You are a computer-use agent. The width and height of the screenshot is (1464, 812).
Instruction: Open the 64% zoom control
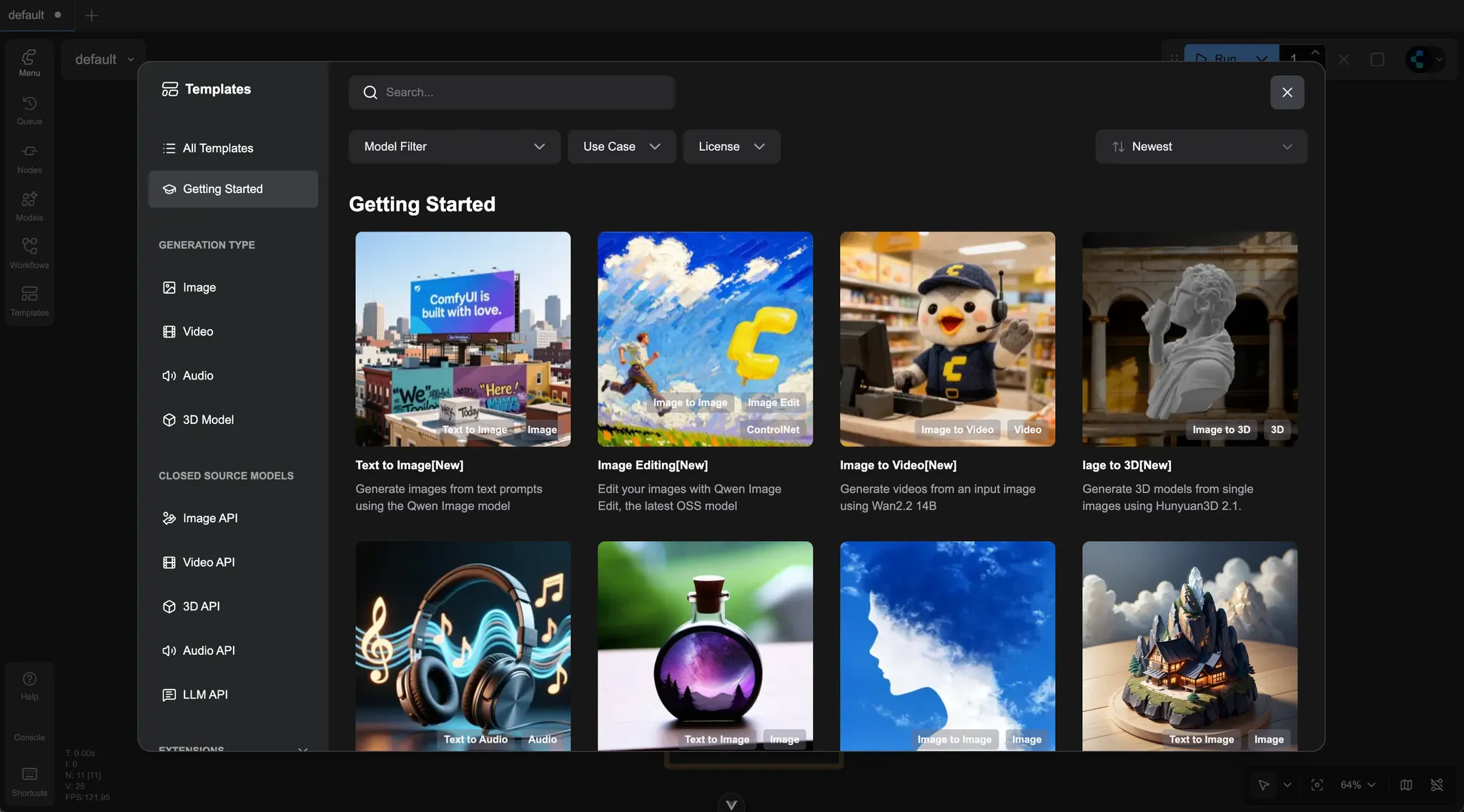coord(1352,784)
